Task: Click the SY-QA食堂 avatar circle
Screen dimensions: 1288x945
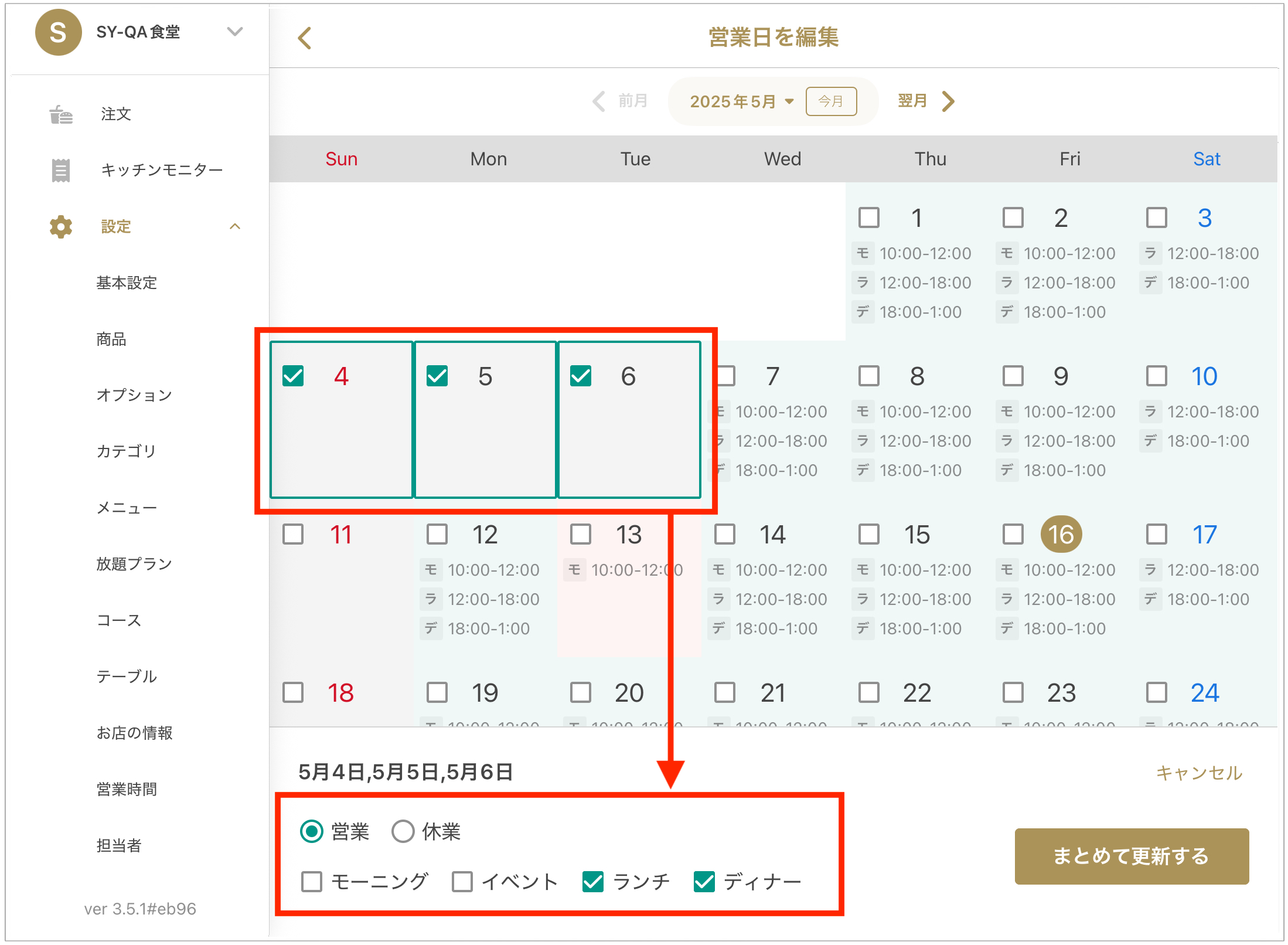Action: (x=58, y=32)
